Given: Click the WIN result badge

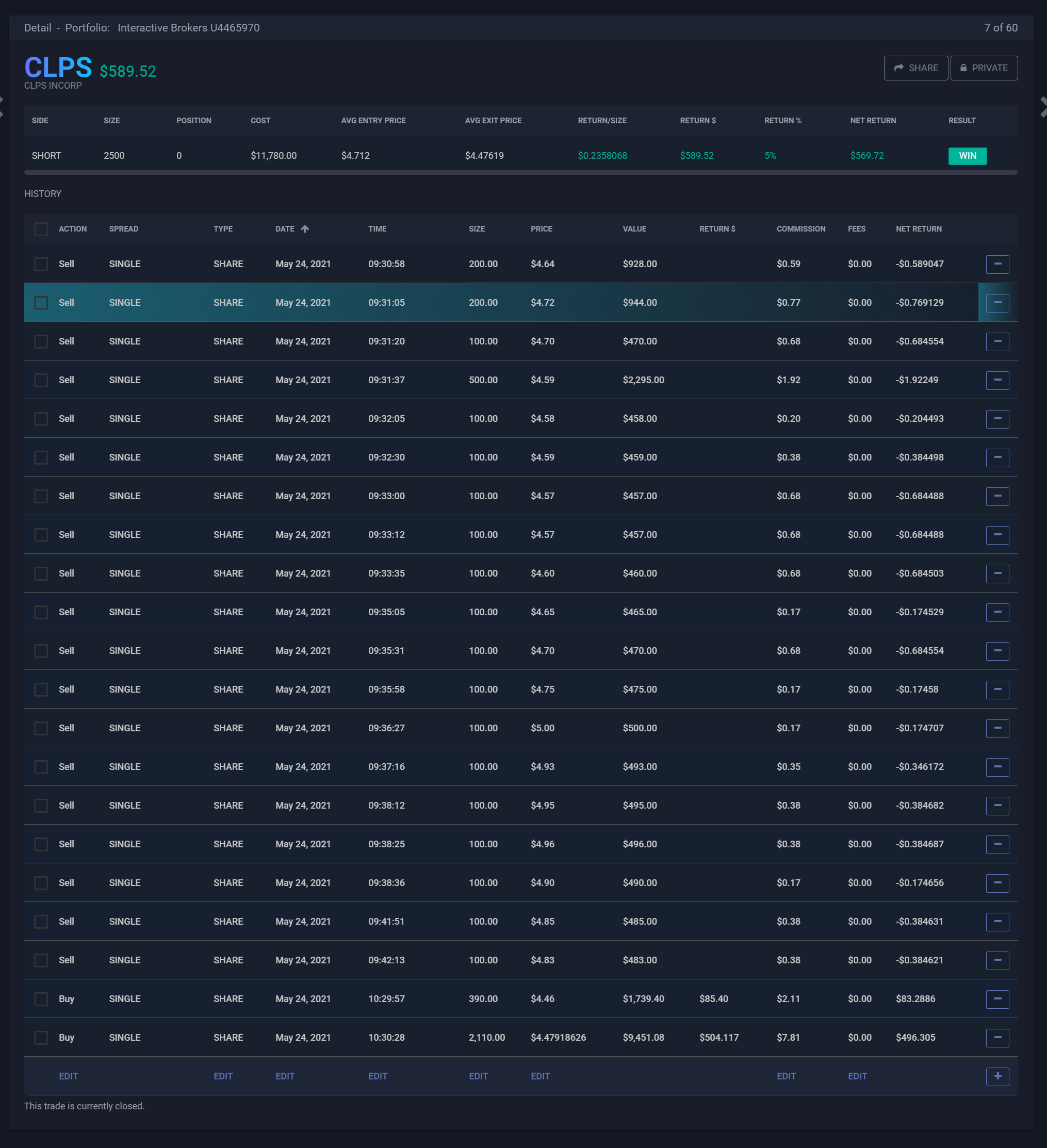Looking at the screenshot, I should [967, 156].
